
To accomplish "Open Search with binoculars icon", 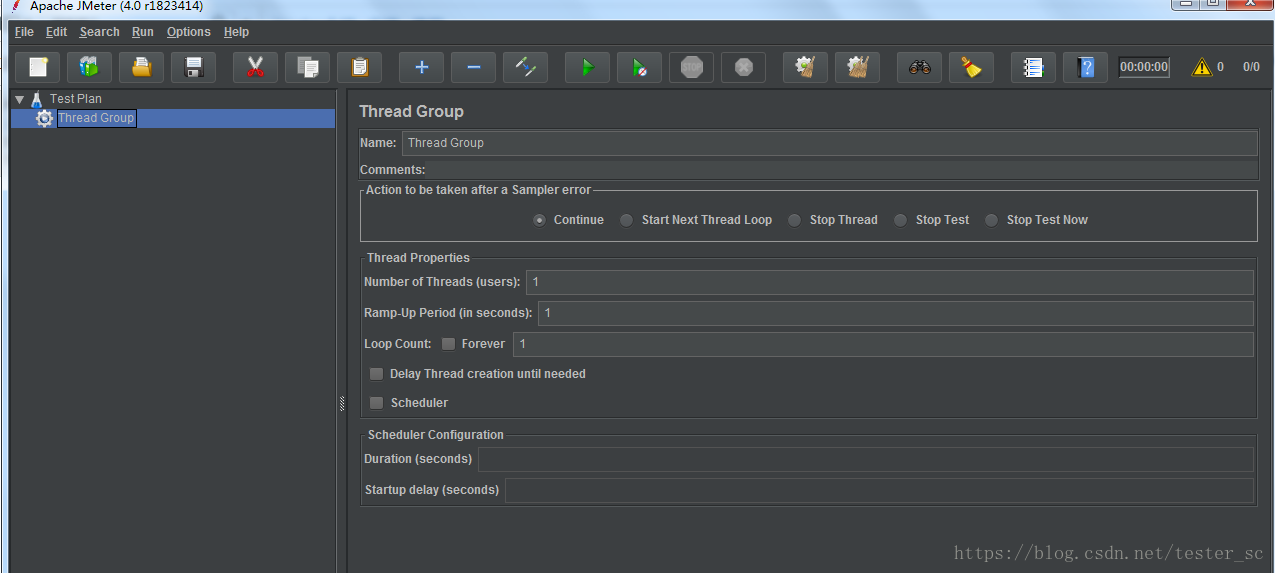I will point(920,67).
